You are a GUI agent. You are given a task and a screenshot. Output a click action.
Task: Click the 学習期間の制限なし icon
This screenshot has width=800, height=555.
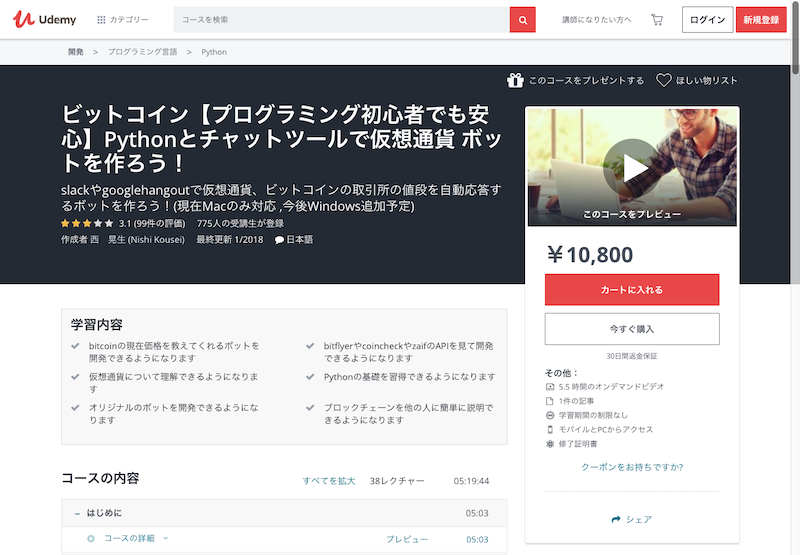pyautogui.click(x=550, y=415)
